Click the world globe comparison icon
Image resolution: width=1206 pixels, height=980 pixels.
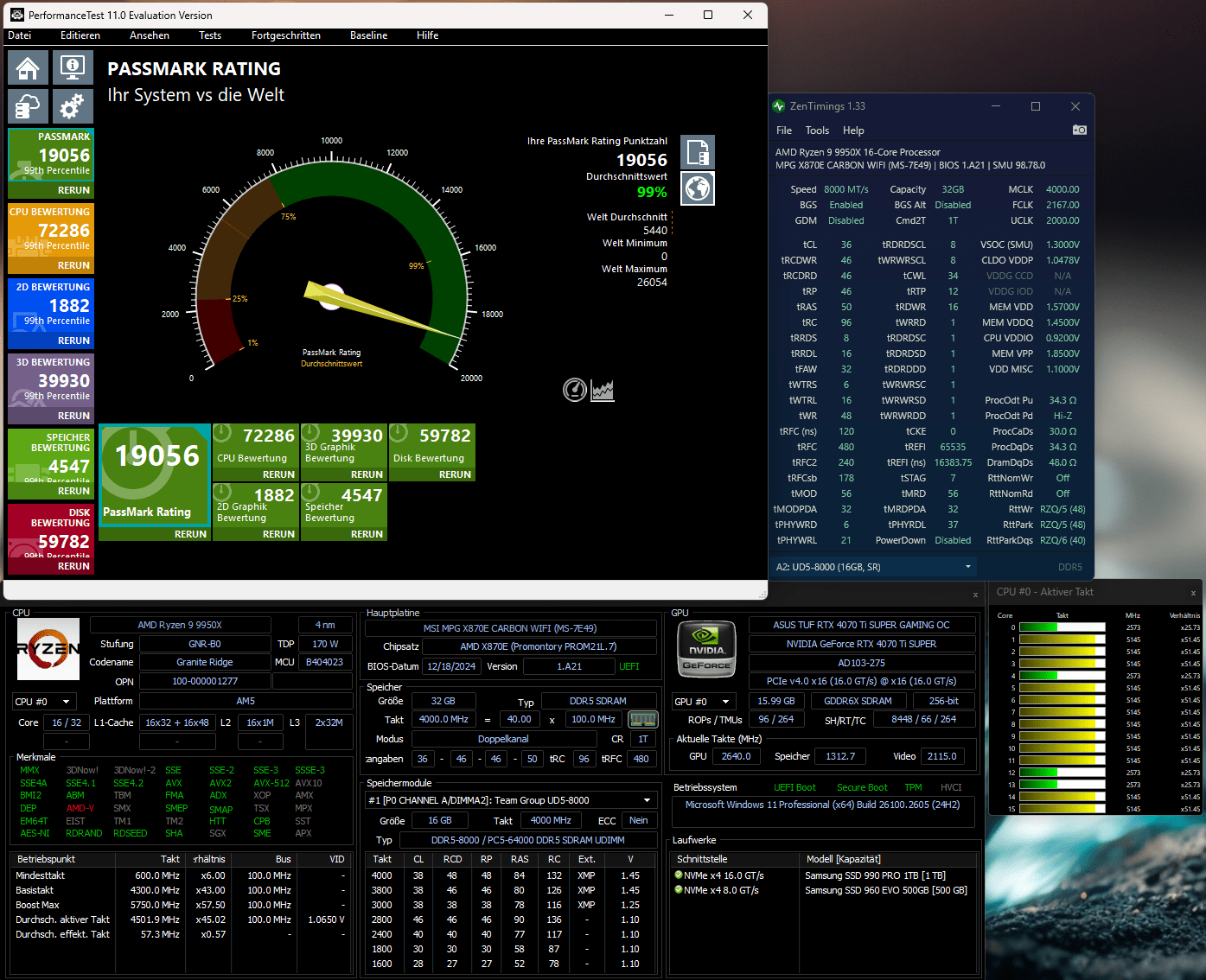698,188
